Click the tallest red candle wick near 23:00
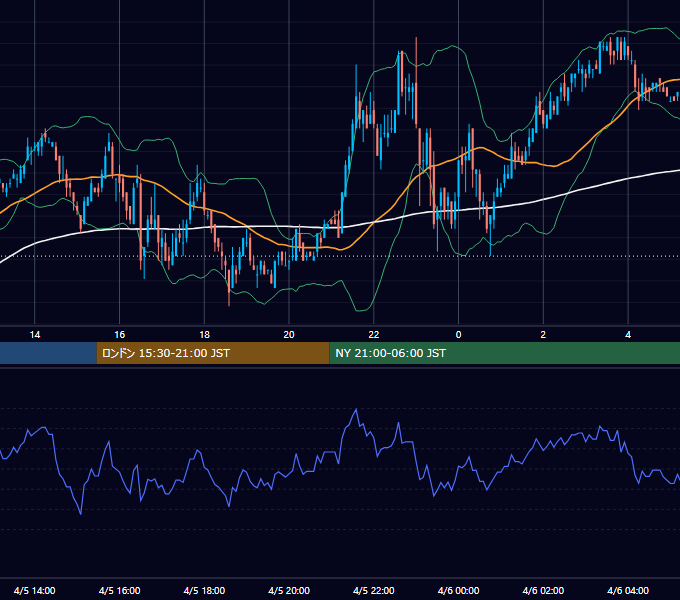 pos(416,82)
